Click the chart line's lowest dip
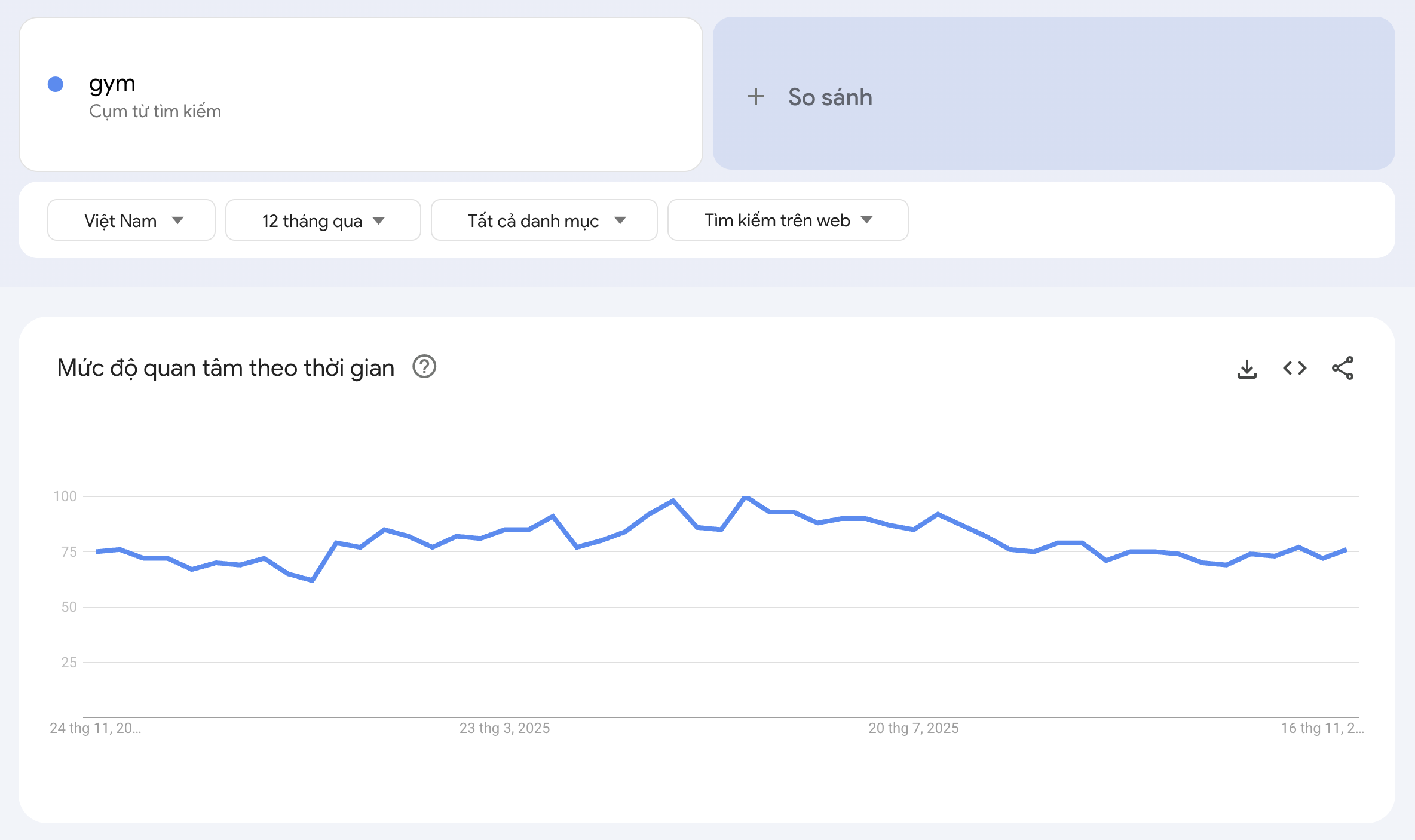This screenshot has width=1415, height=840. pos(313,580)
